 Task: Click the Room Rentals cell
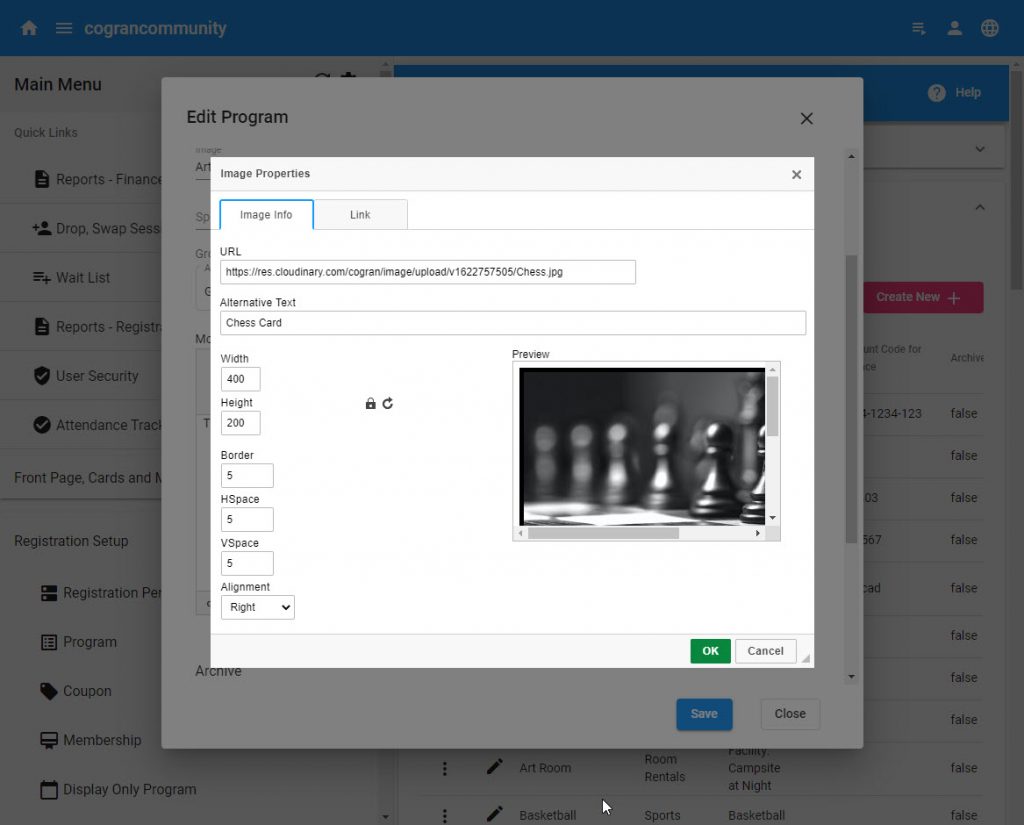click(x=664, y=768)
